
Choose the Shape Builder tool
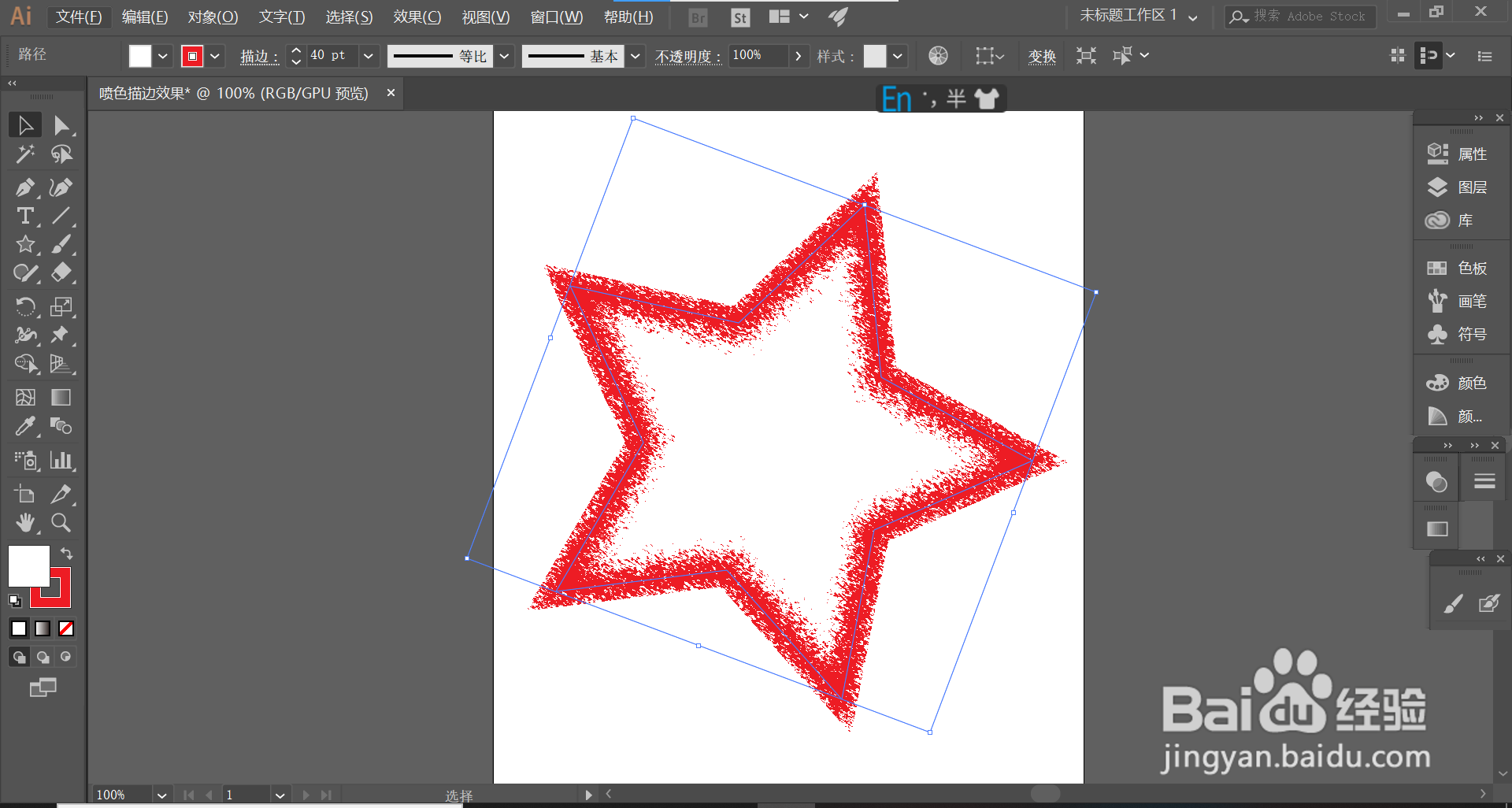pos(25,363)
